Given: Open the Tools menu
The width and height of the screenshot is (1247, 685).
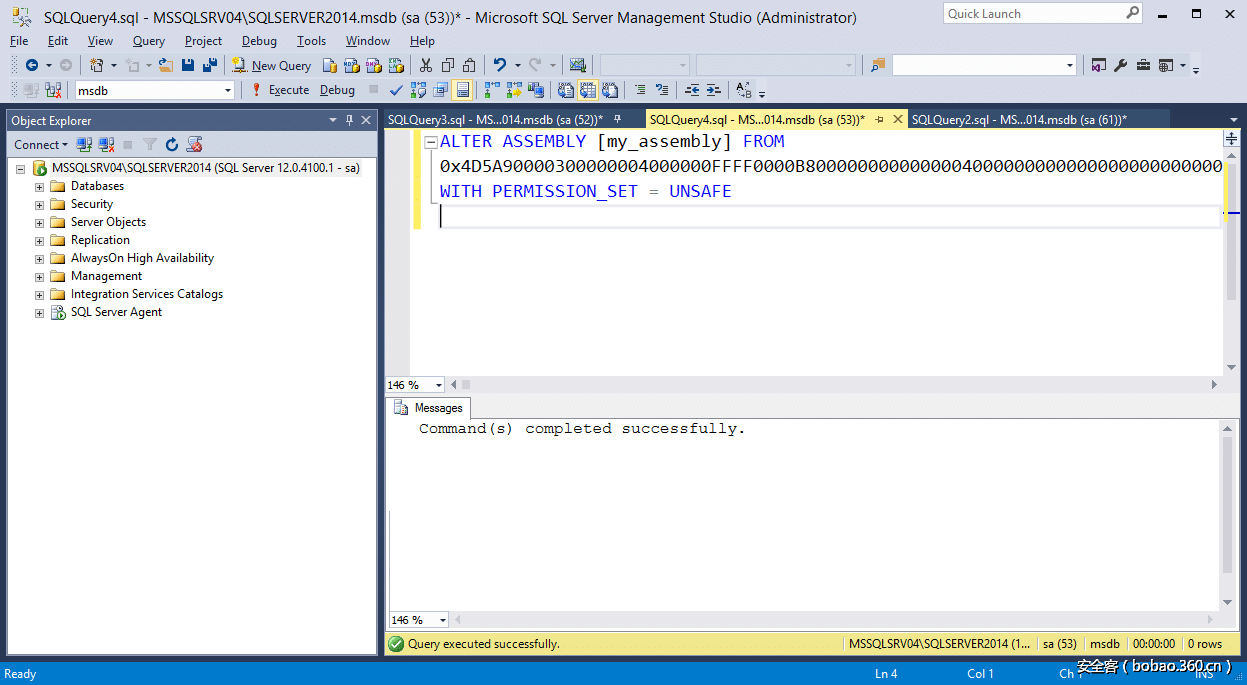Looking at the screenshot, I should [x=311, y=41].
